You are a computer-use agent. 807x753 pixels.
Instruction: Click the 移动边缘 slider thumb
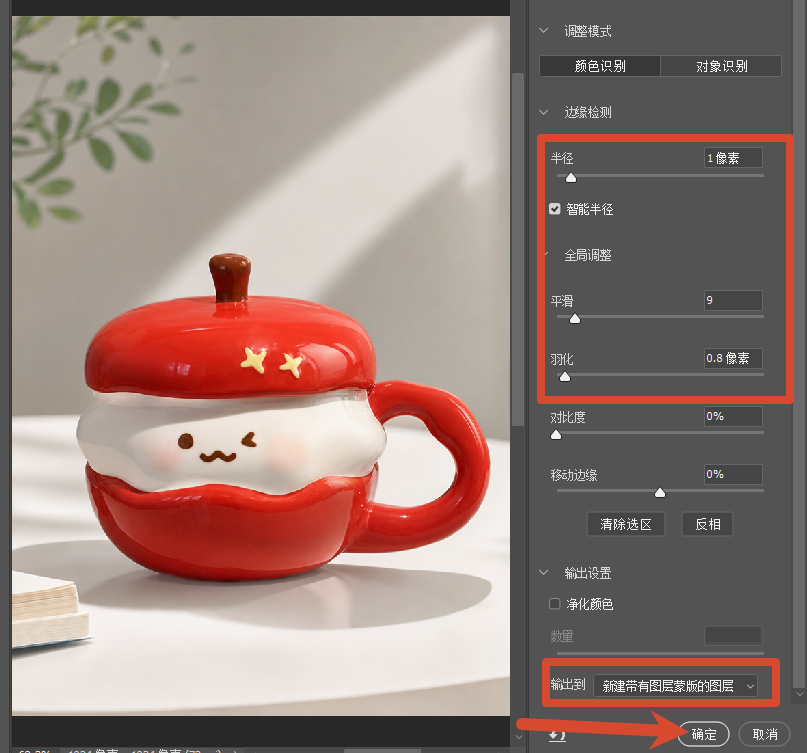(660, 493)
